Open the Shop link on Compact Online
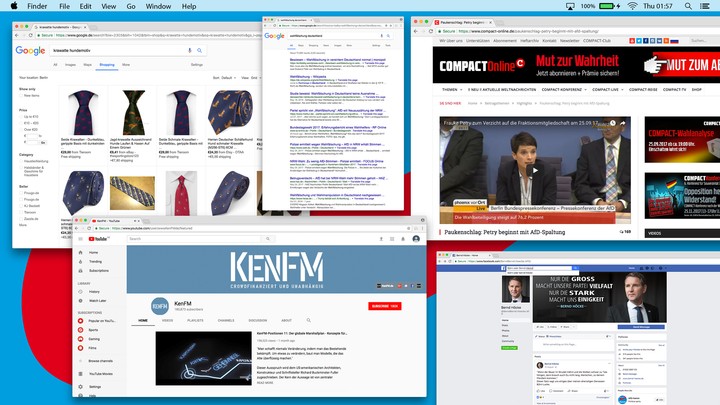This screenshot has width=720, height=405. [x=697, y=90]
